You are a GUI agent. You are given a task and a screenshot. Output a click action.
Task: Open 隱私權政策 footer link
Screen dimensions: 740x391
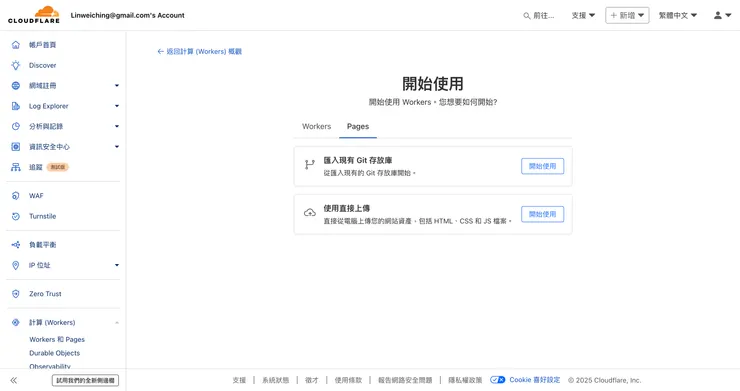(x=465, y=380)
